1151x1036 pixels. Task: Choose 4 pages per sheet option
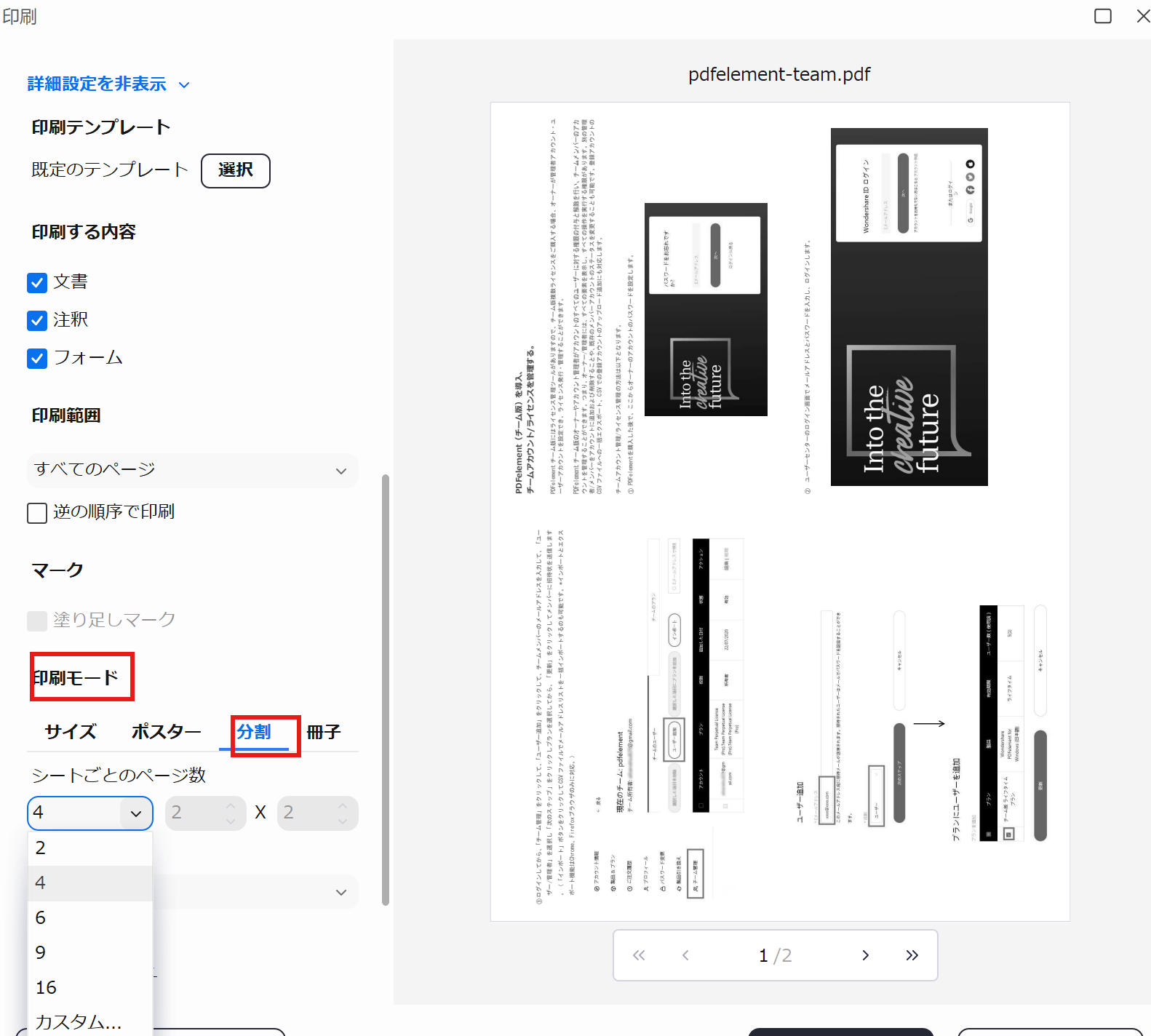[90, 883]
